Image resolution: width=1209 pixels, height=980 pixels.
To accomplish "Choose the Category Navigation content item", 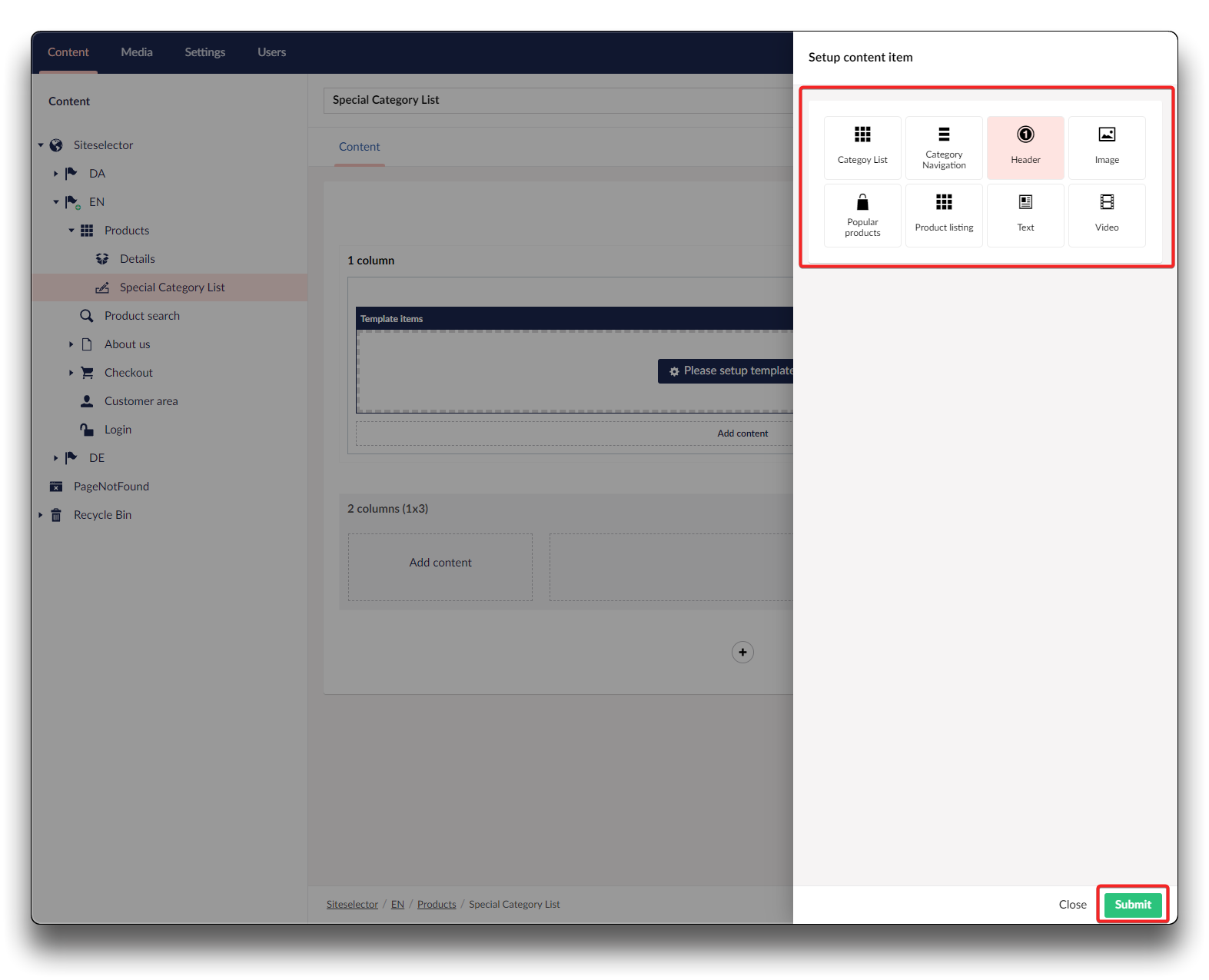I will (944, 148).
